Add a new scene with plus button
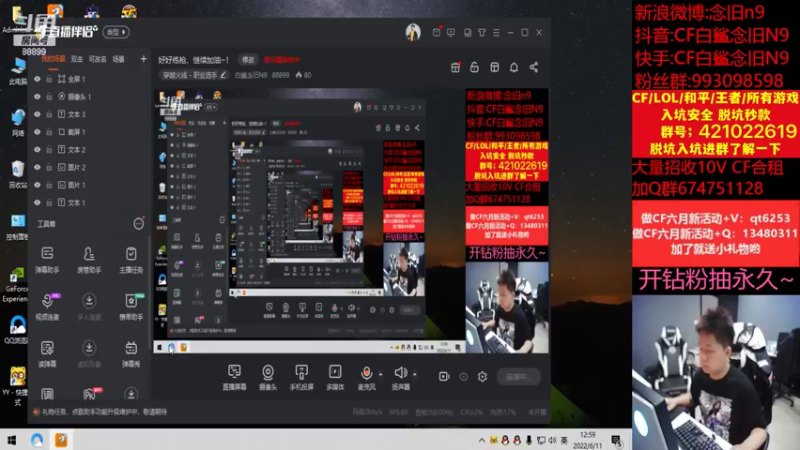Screen dimensions: 800x450 click(143, 59)
